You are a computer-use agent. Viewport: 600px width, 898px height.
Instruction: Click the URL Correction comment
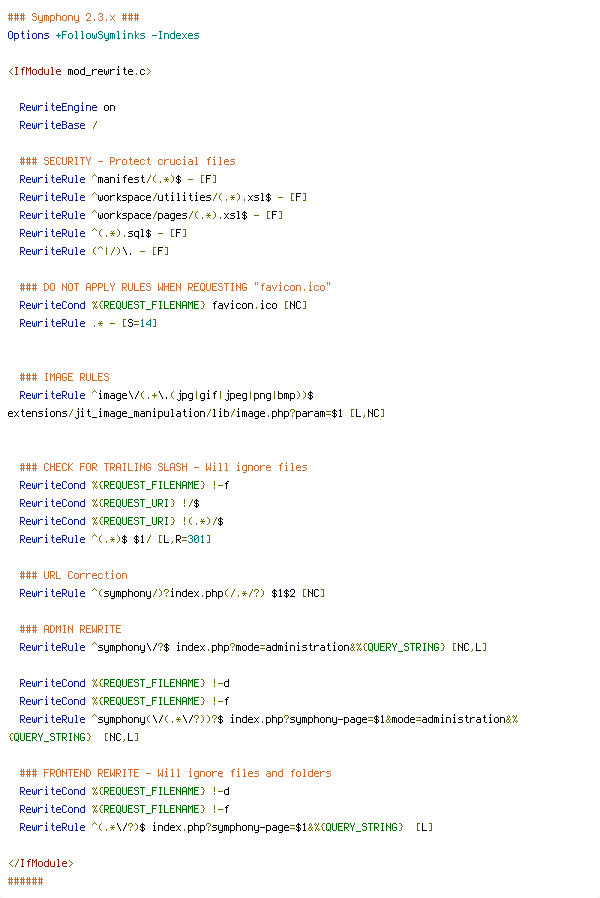coord(73,576)
